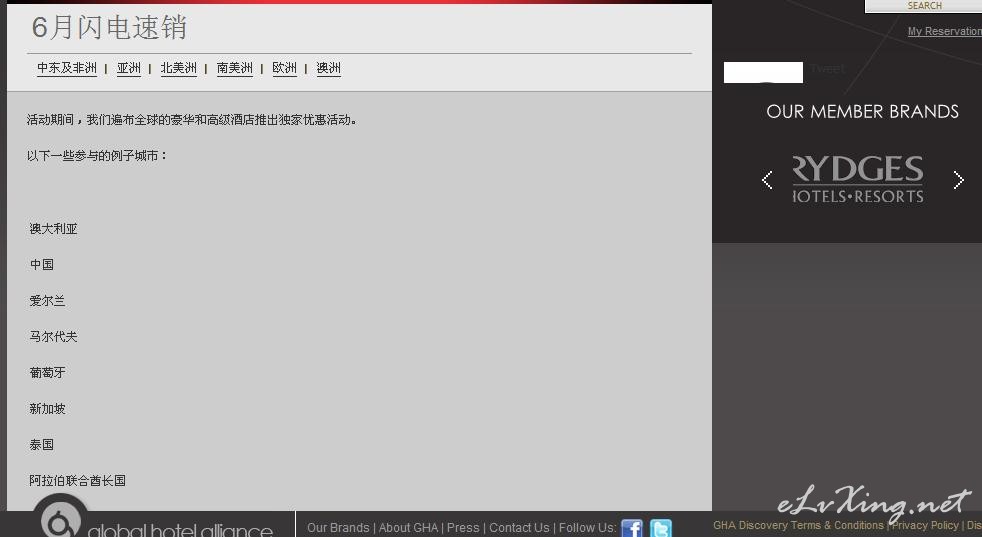
Task: Click the 新加坡 country entry
Action: pyautogui.click(x=47, y=409)
